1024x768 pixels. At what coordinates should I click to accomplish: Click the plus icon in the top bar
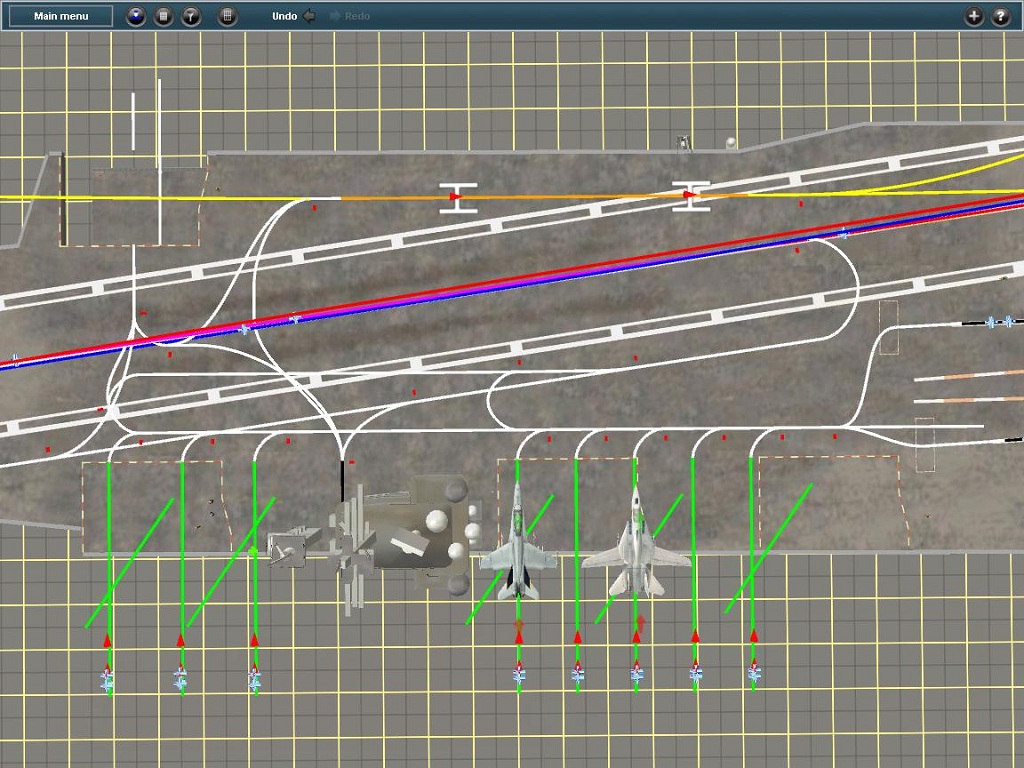click(974, 16)
